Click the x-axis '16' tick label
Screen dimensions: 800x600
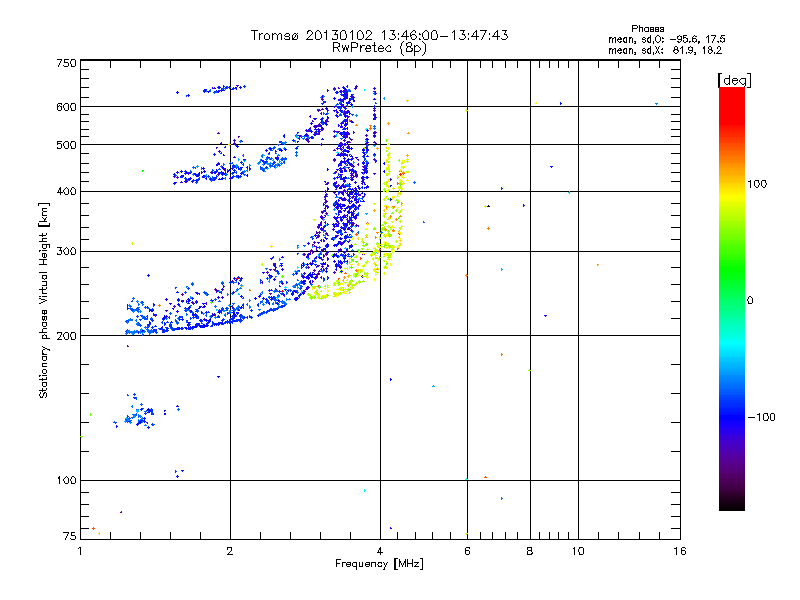[680, 551]
